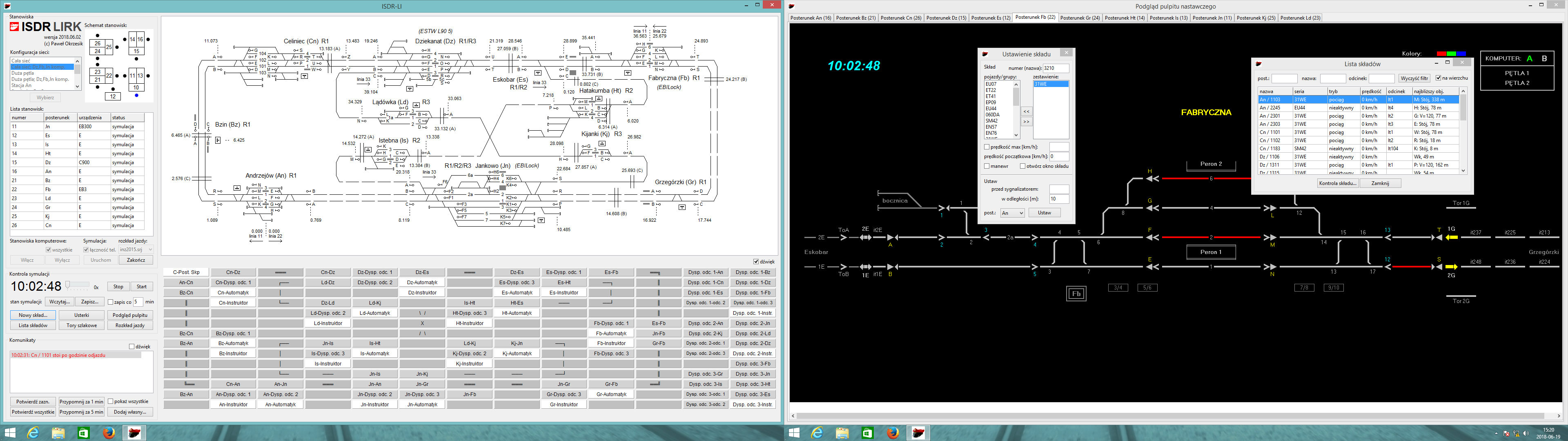Screen dimensions: 1568x441
Task: Click Nowy skład... button
Action: click(33, 316)
